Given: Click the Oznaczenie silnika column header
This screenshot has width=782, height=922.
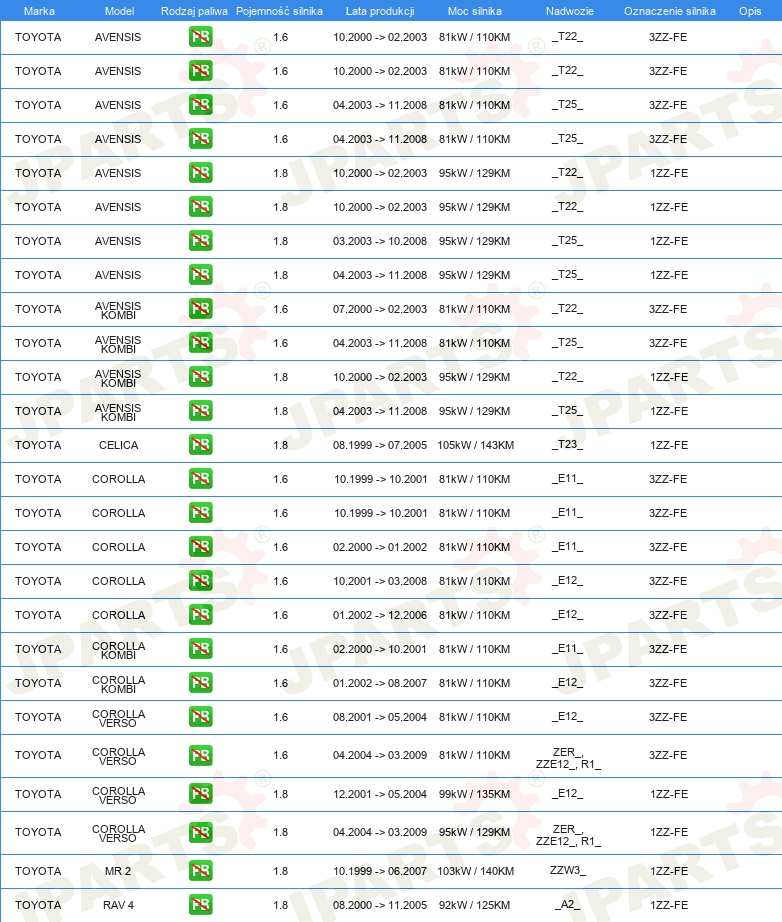Looking at the screenshot, I should click(670, 11).
